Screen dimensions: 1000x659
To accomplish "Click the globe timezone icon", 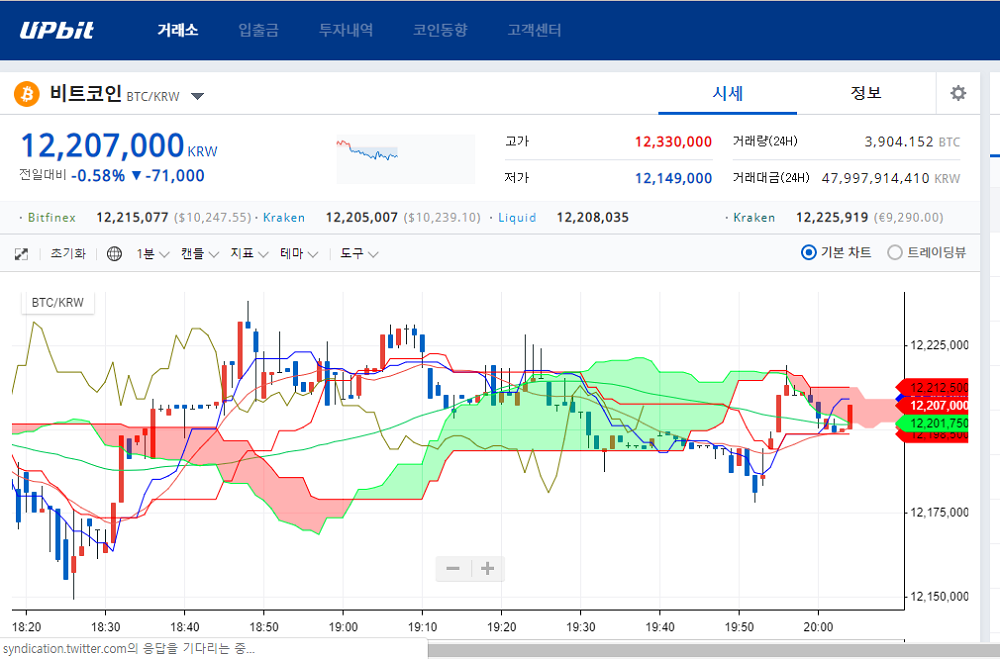I will point(114,254).
